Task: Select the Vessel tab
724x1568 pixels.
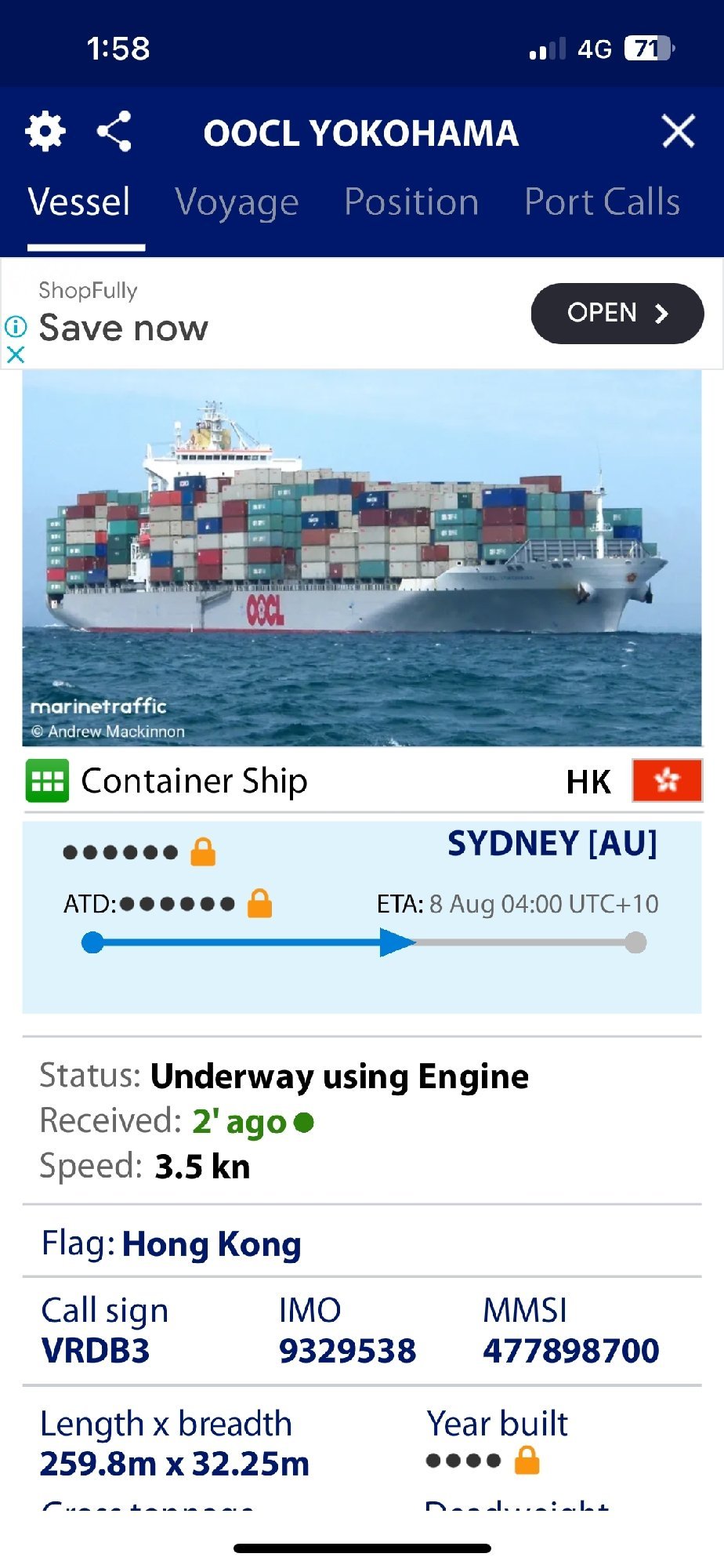Action: click(x=79, y=202)
